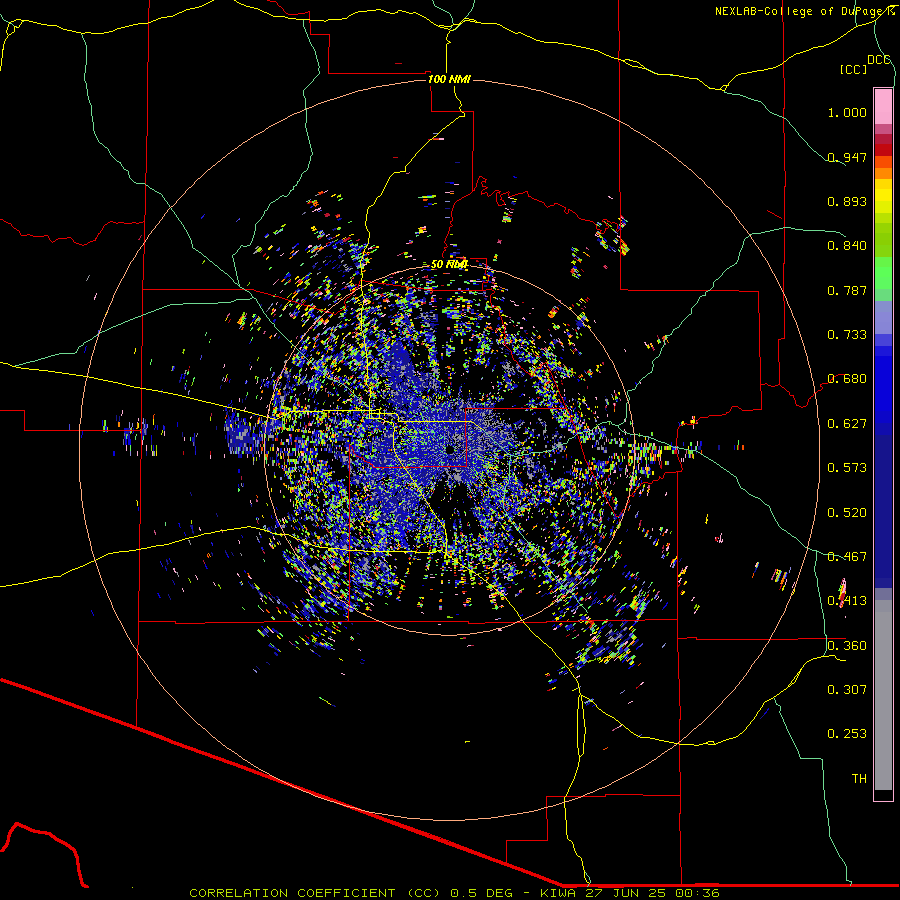Pick the gray segment of the color bar
This screenshot has height=900, width=900.
(x=883, y=695)
